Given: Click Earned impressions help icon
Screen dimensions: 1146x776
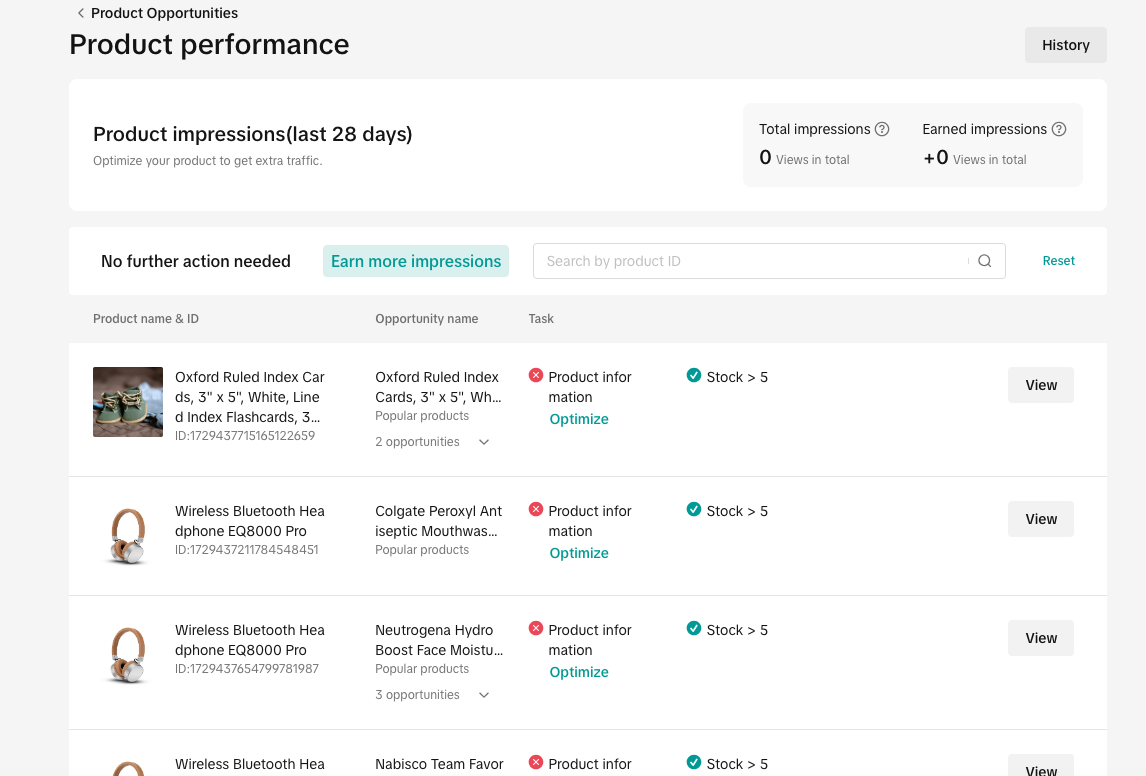Looking at the screenshot, I should tap(1059, 129).
